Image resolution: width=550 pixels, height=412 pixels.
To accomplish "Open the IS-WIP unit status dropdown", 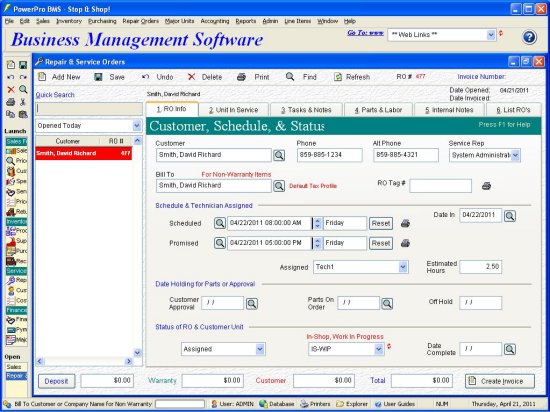I will pyautogui.click(x=378, y=349).
